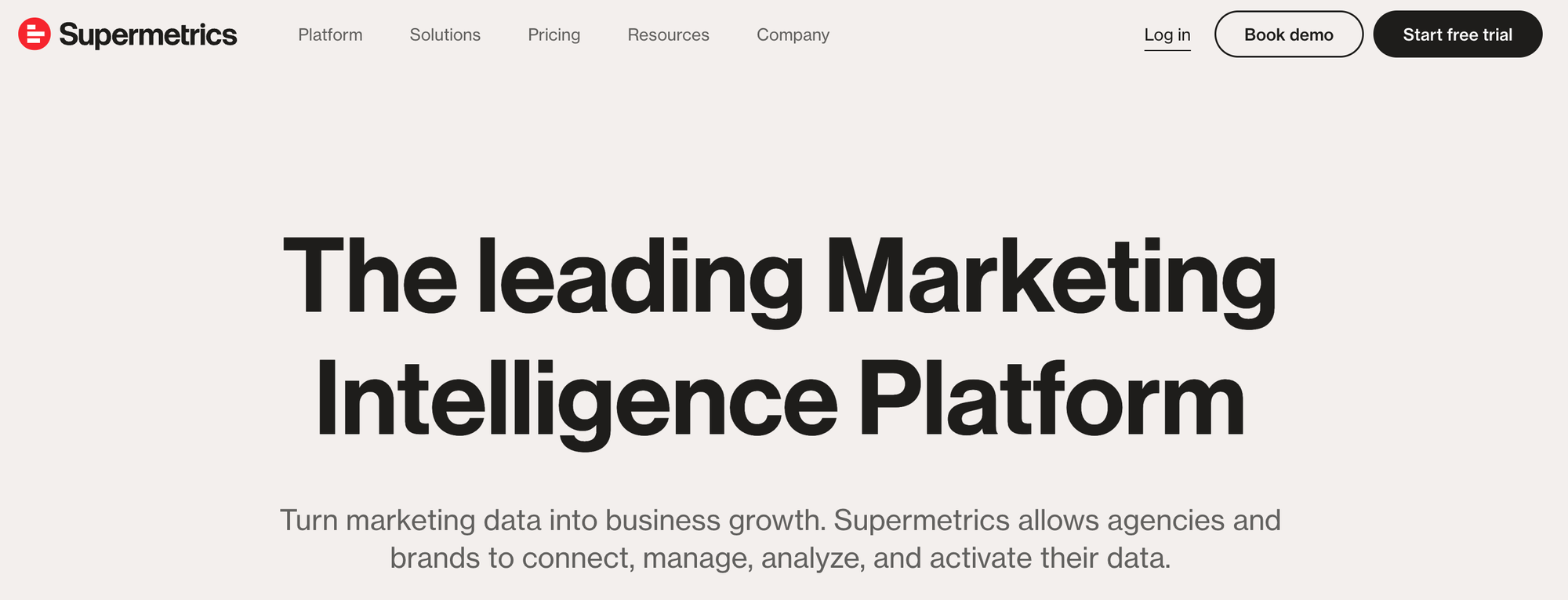Open Platform to view product options
Screen dimensions: 1568x600
[x=330, y=35]
